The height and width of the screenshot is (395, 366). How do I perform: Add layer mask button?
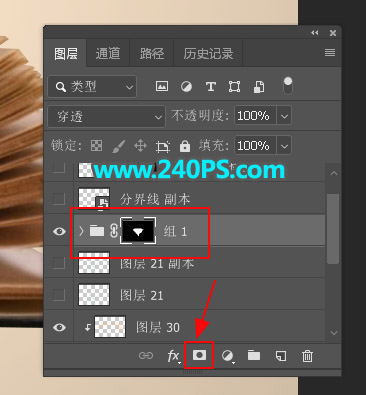click(x=199, y=355)
